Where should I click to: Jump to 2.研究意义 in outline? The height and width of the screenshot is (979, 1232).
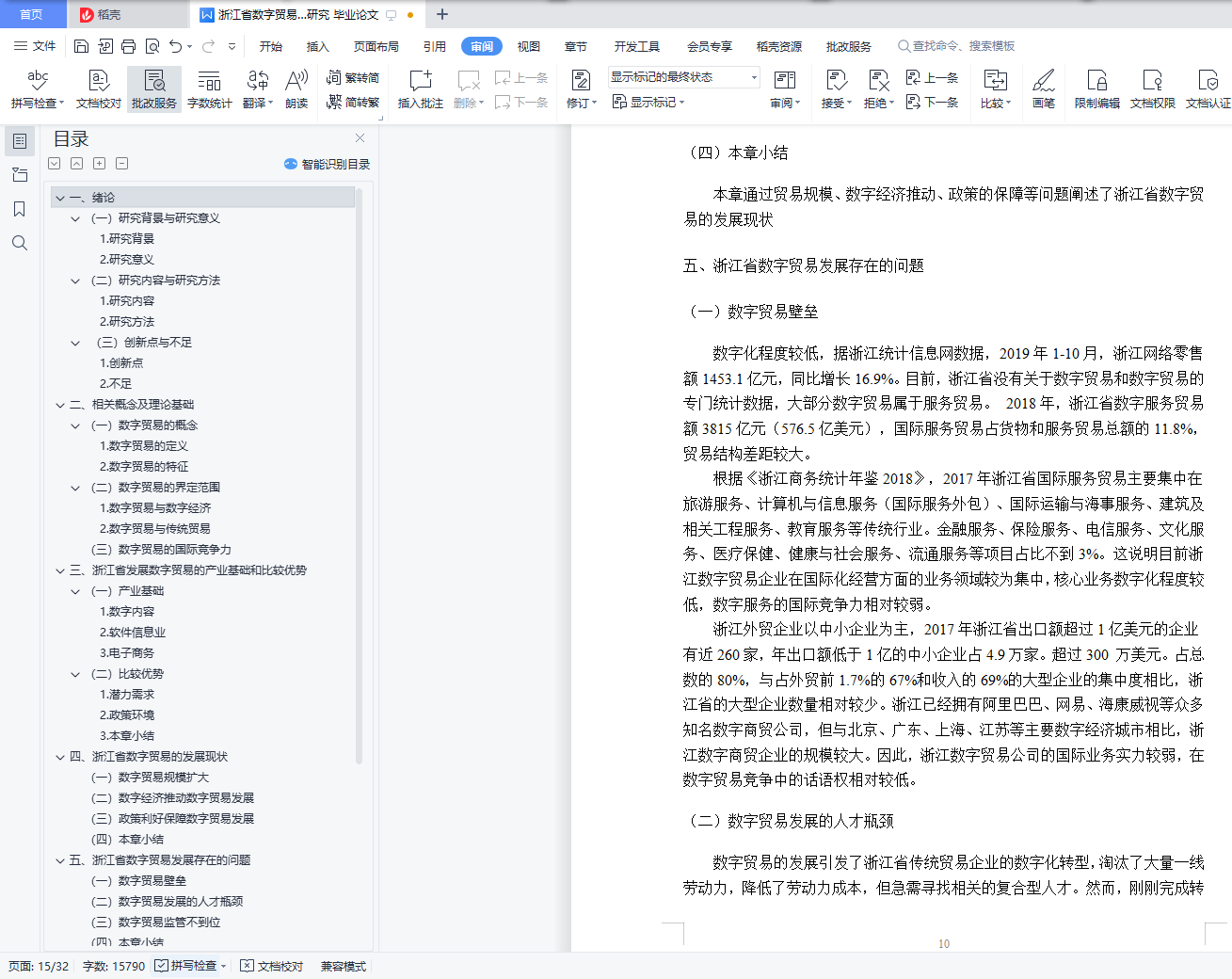pyautogui.click(x=127, y=260)
